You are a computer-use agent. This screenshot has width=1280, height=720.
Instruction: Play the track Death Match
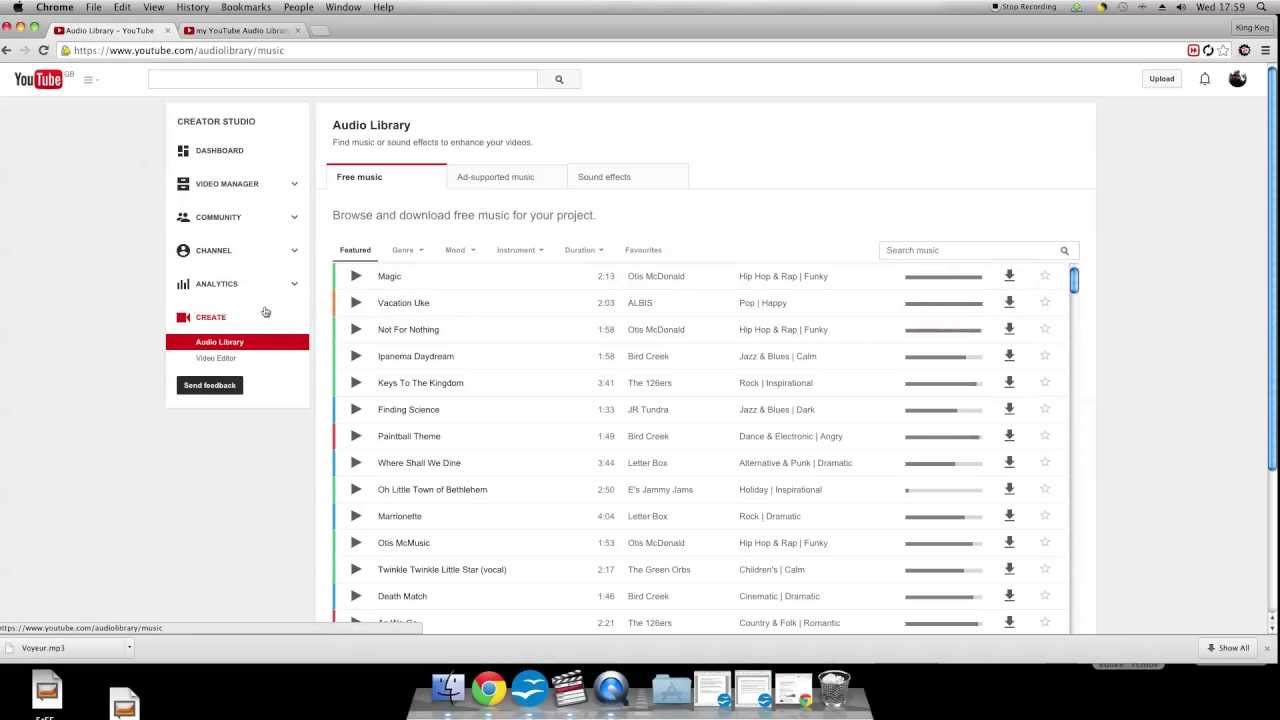[x=355, y=596]
